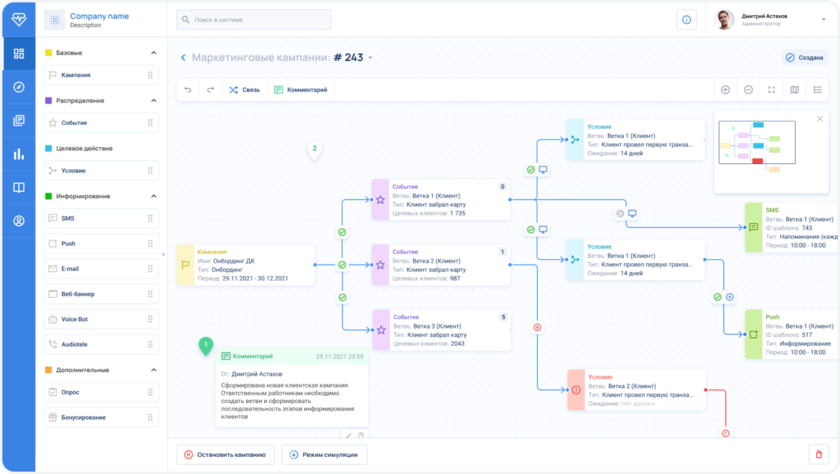Open the info icon in header
840x474 pixels.
[686, 19]
